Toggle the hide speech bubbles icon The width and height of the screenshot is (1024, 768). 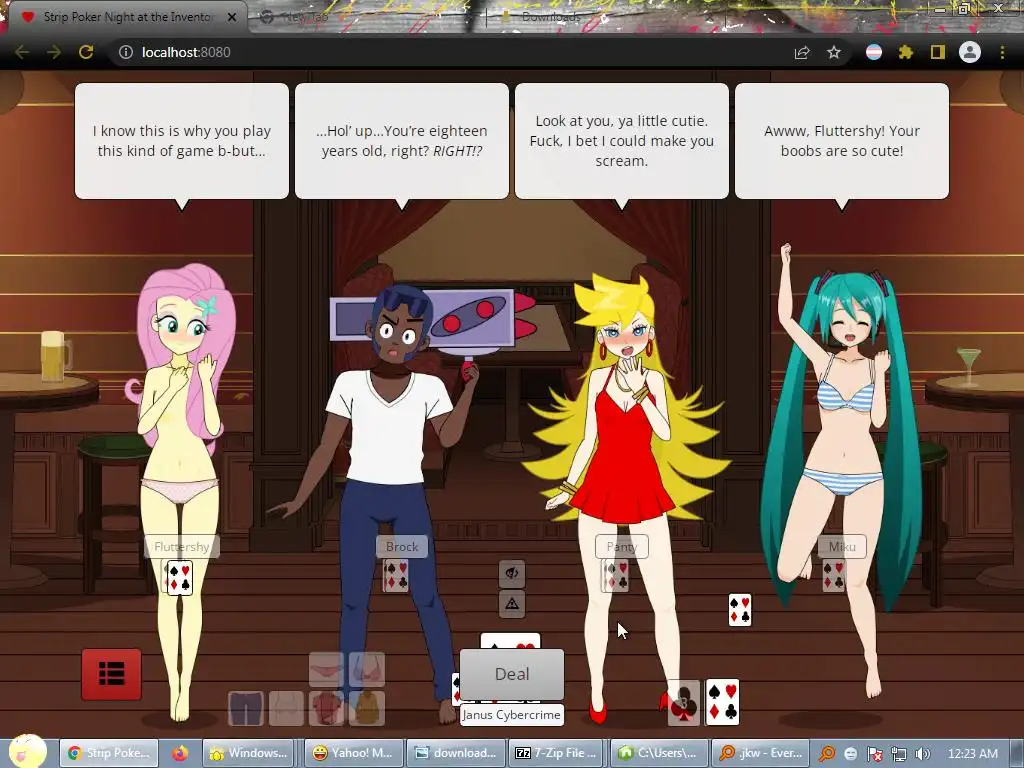(x=512, y=573)
